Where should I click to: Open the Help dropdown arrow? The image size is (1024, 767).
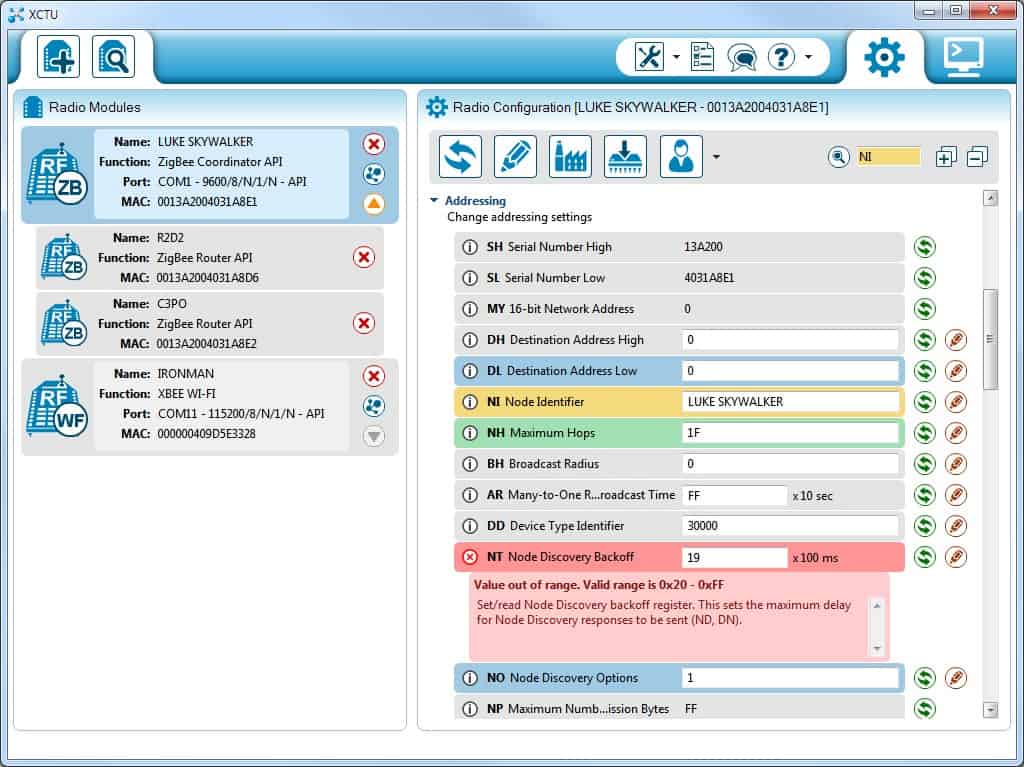click(808, 57)
